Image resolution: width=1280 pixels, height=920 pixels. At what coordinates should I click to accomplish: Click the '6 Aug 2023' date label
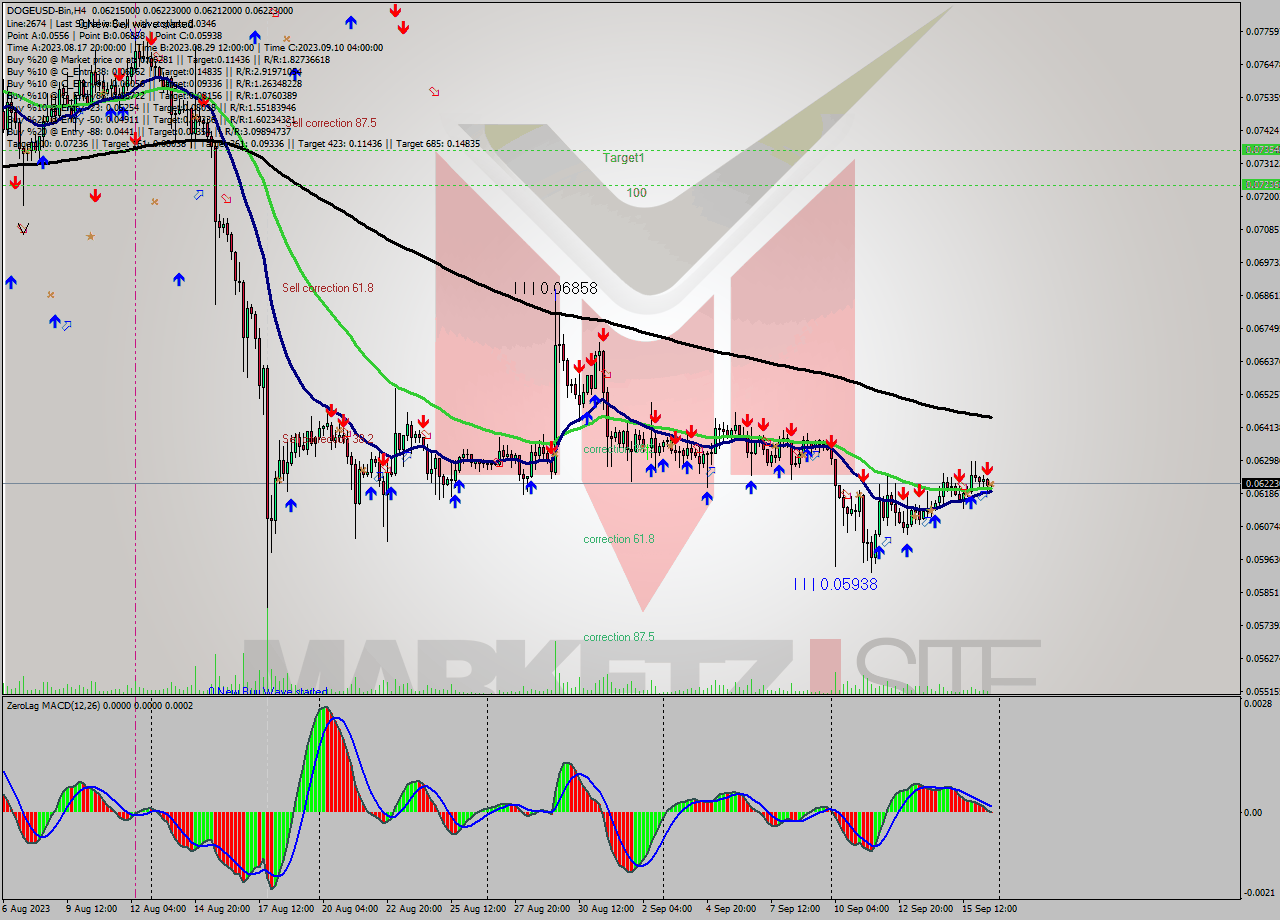pyautogui.click(x=27, y=909)
